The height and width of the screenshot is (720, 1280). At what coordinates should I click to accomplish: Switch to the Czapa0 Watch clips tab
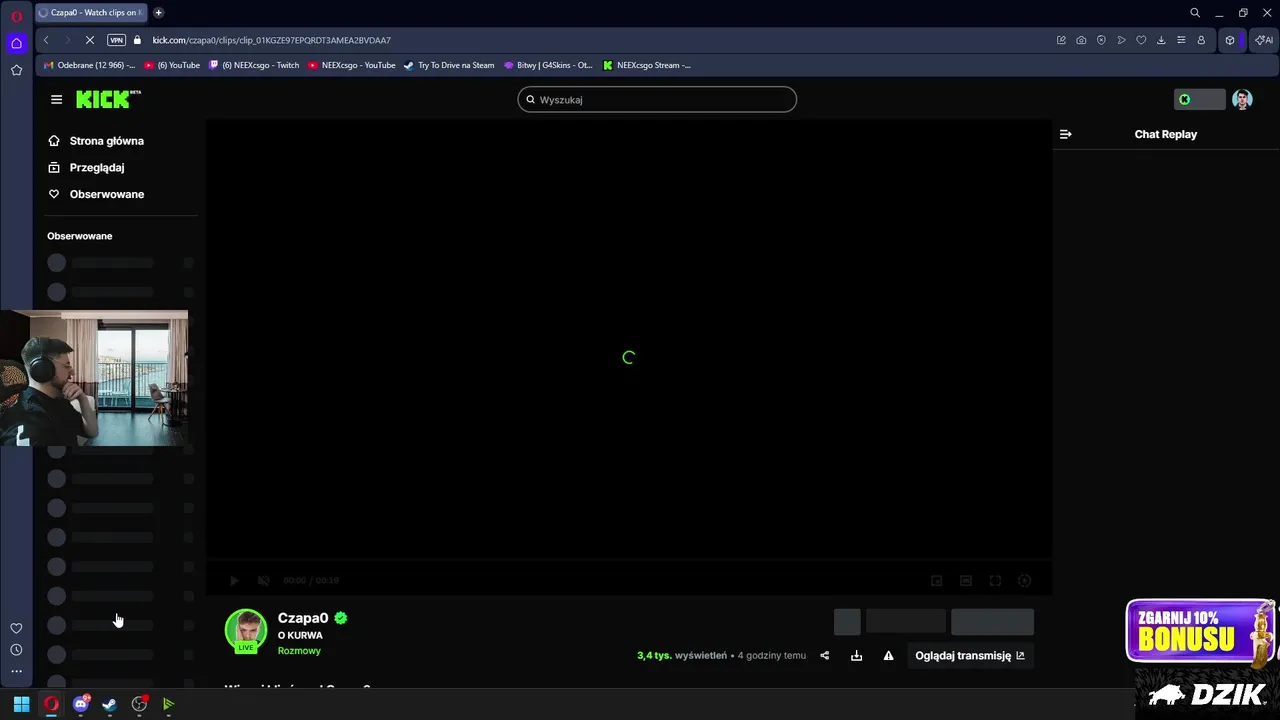point(90,13)
